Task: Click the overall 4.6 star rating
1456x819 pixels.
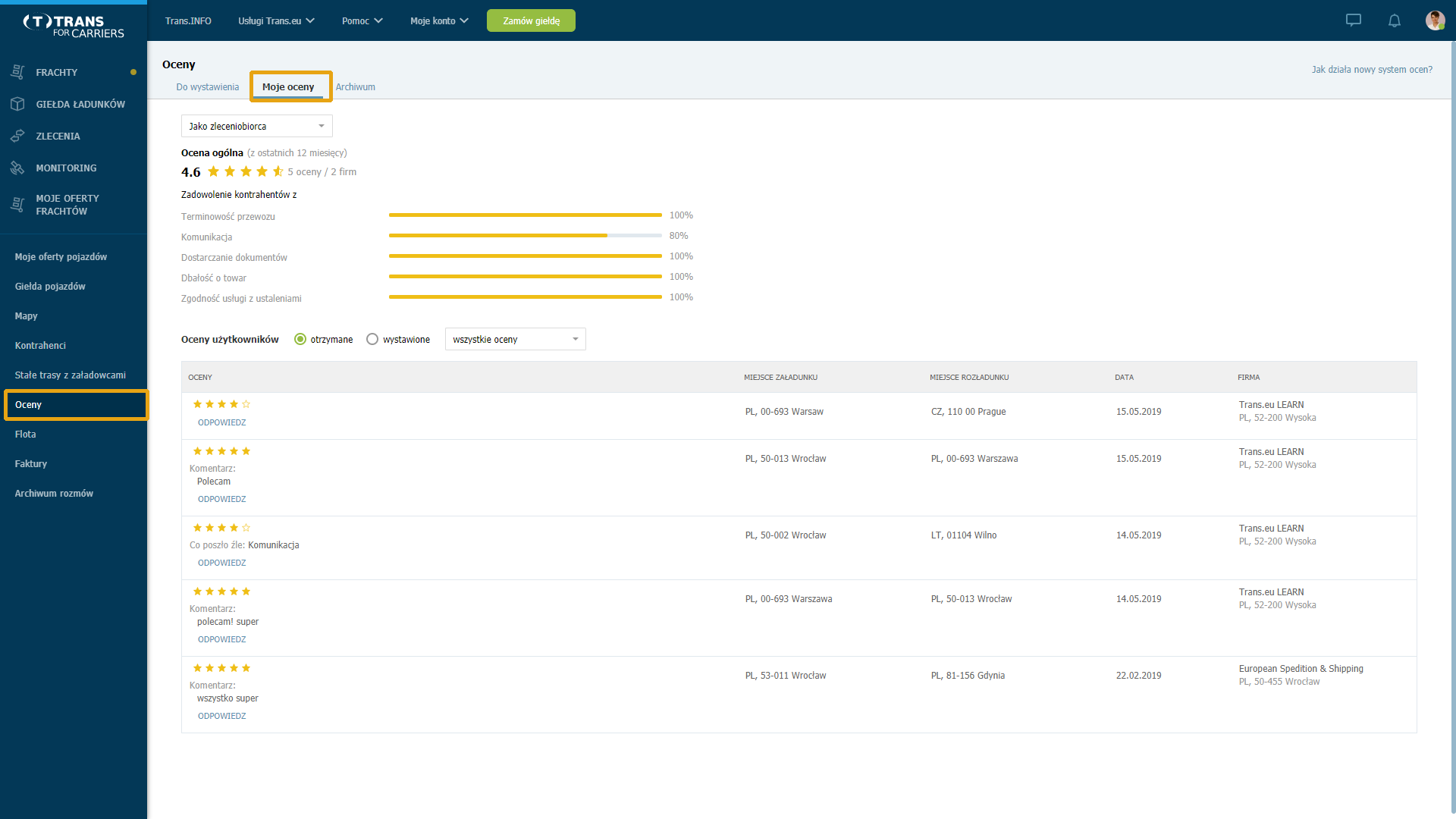Action: [246, 171]
